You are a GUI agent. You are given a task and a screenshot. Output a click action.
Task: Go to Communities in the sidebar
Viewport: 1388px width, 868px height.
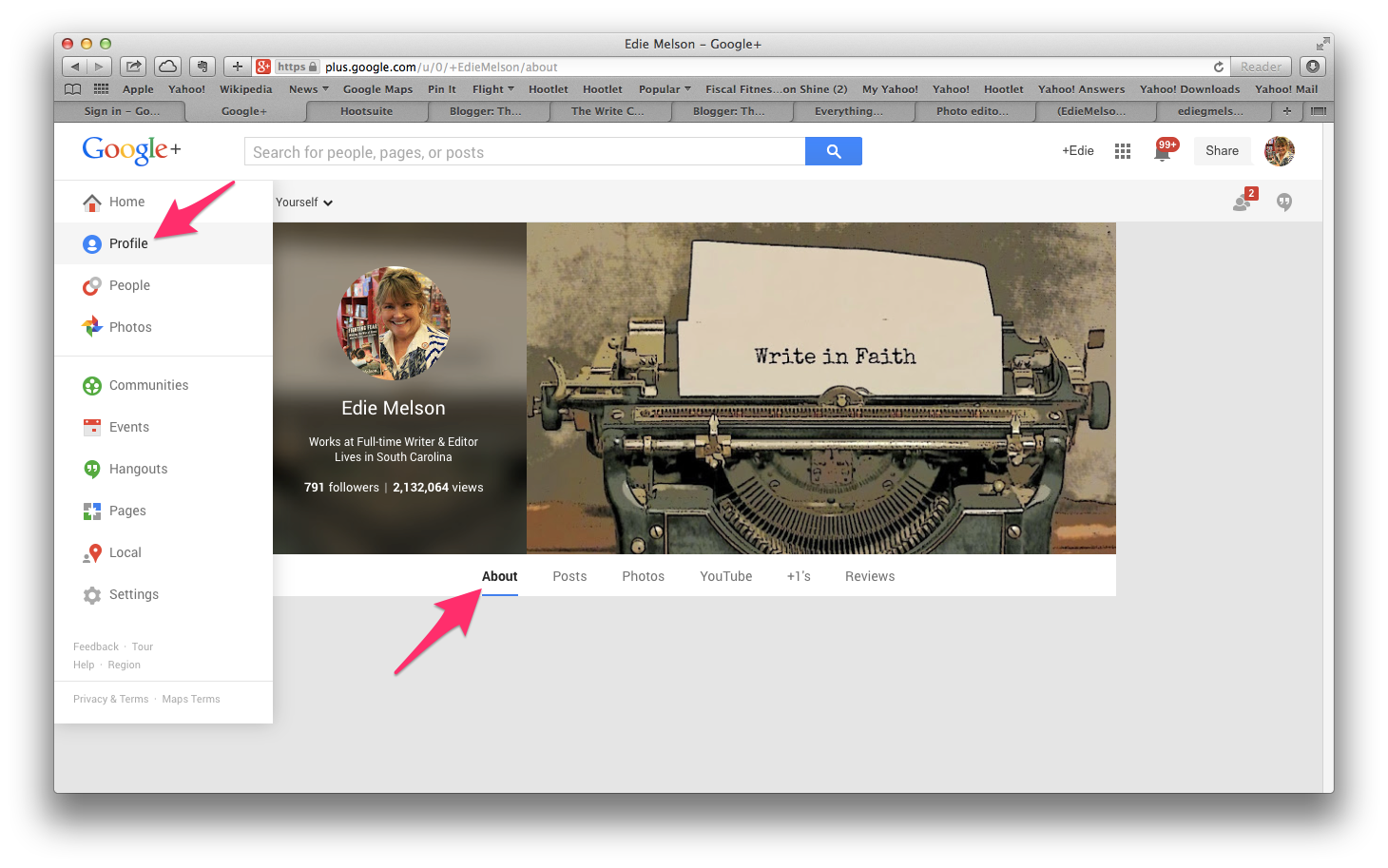135,385
